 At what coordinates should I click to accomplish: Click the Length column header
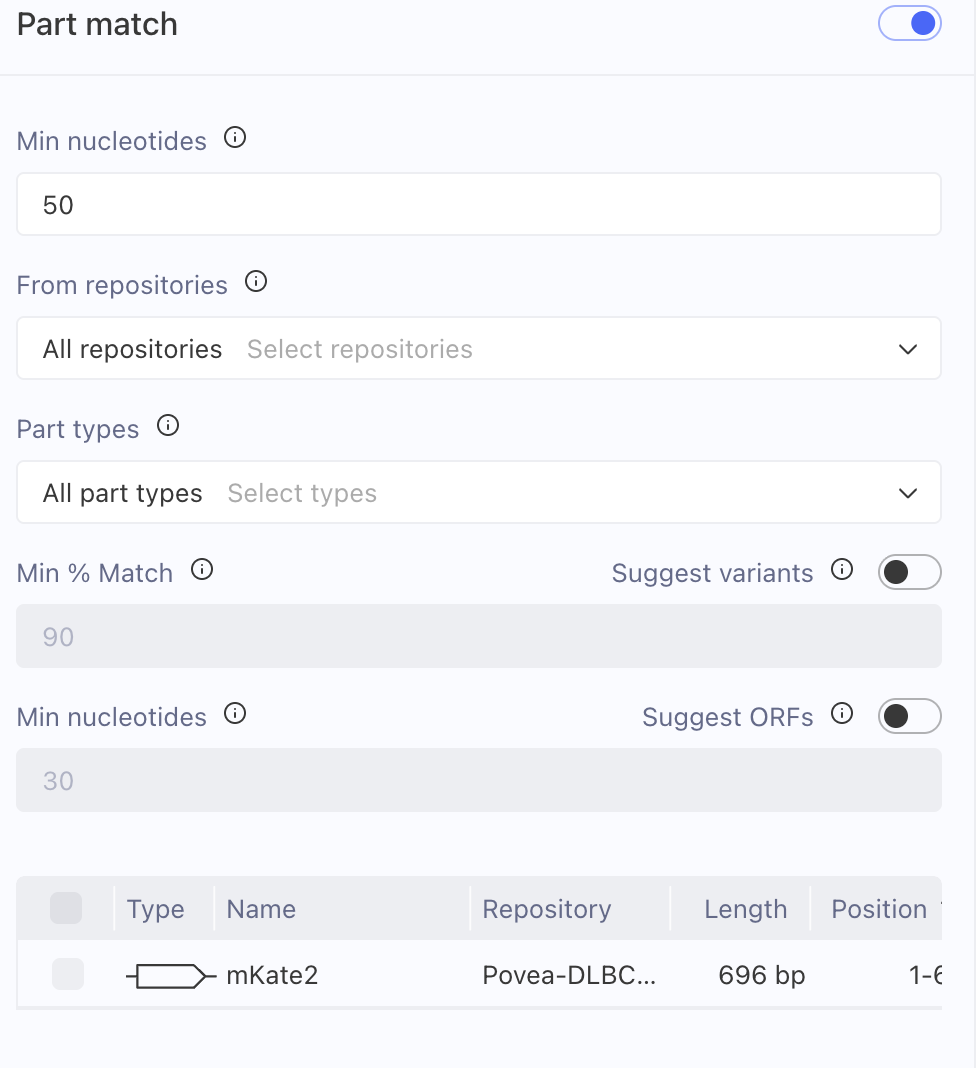coord(745,909)
